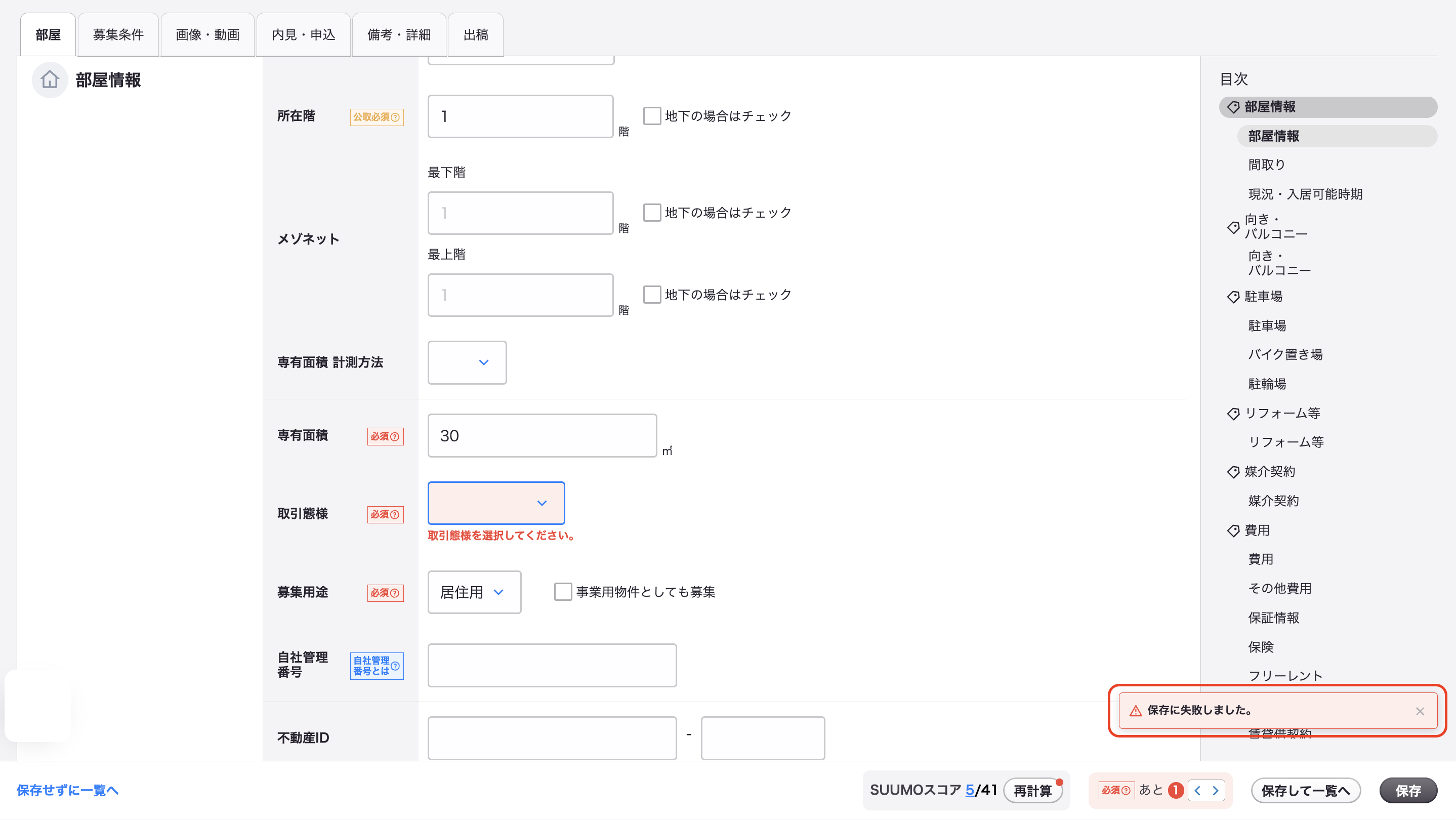Click the house icon beside 部屋情報
This screenshot has width=1456, height=820.
coord(50,79)
